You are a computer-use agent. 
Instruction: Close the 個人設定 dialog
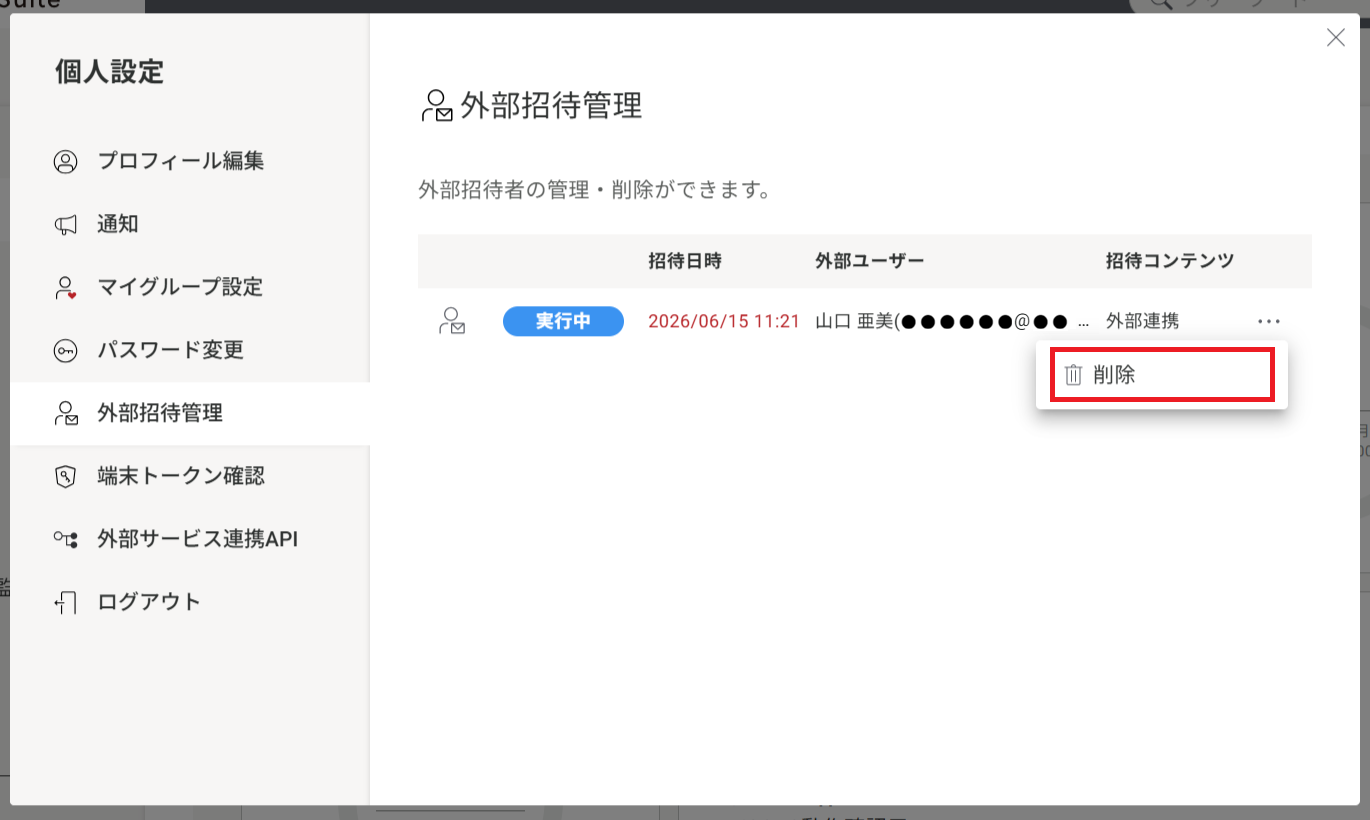(x=1335, y=38)
